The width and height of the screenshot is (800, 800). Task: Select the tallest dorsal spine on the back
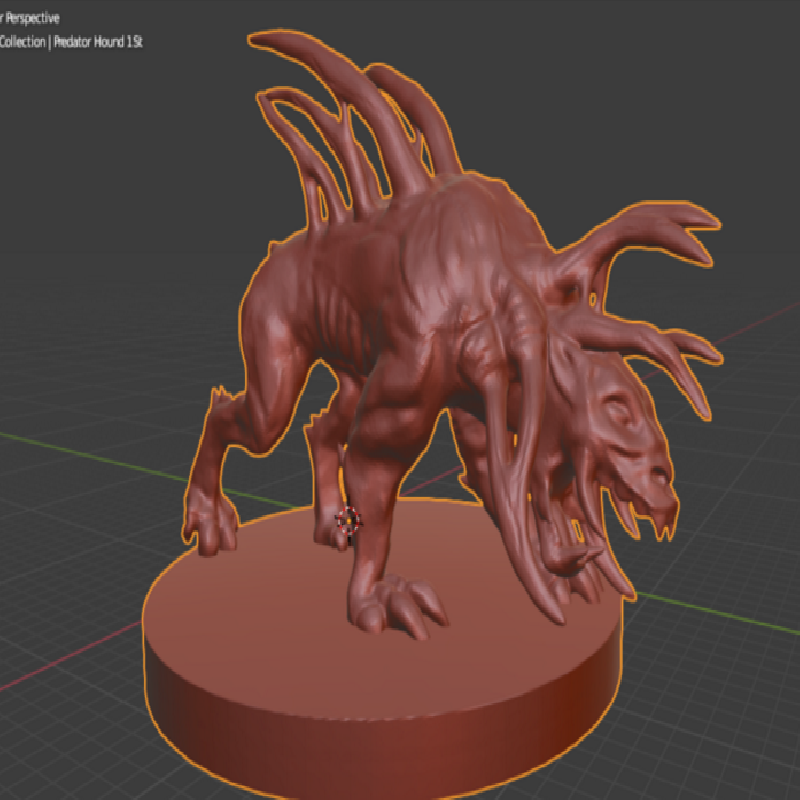347,102
